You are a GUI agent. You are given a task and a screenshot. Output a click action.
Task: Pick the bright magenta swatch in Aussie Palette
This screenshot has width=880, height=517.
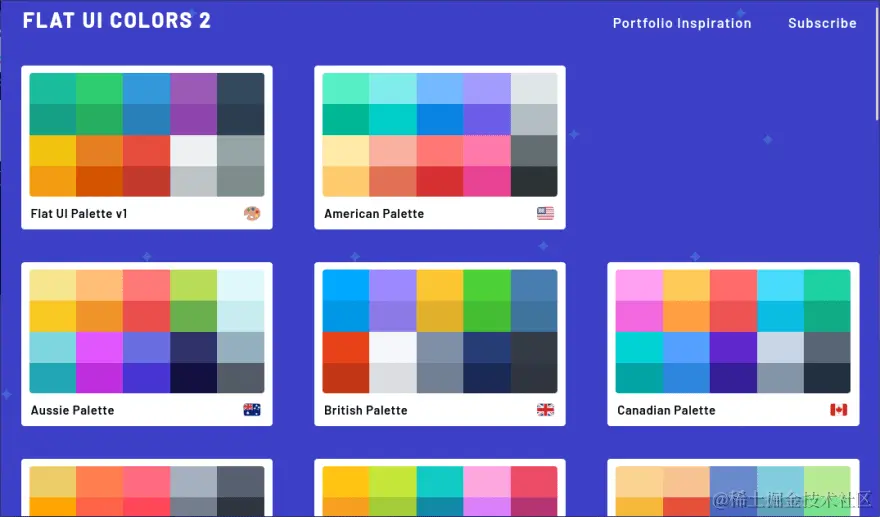pyautogui.click(x=99, y=347)
